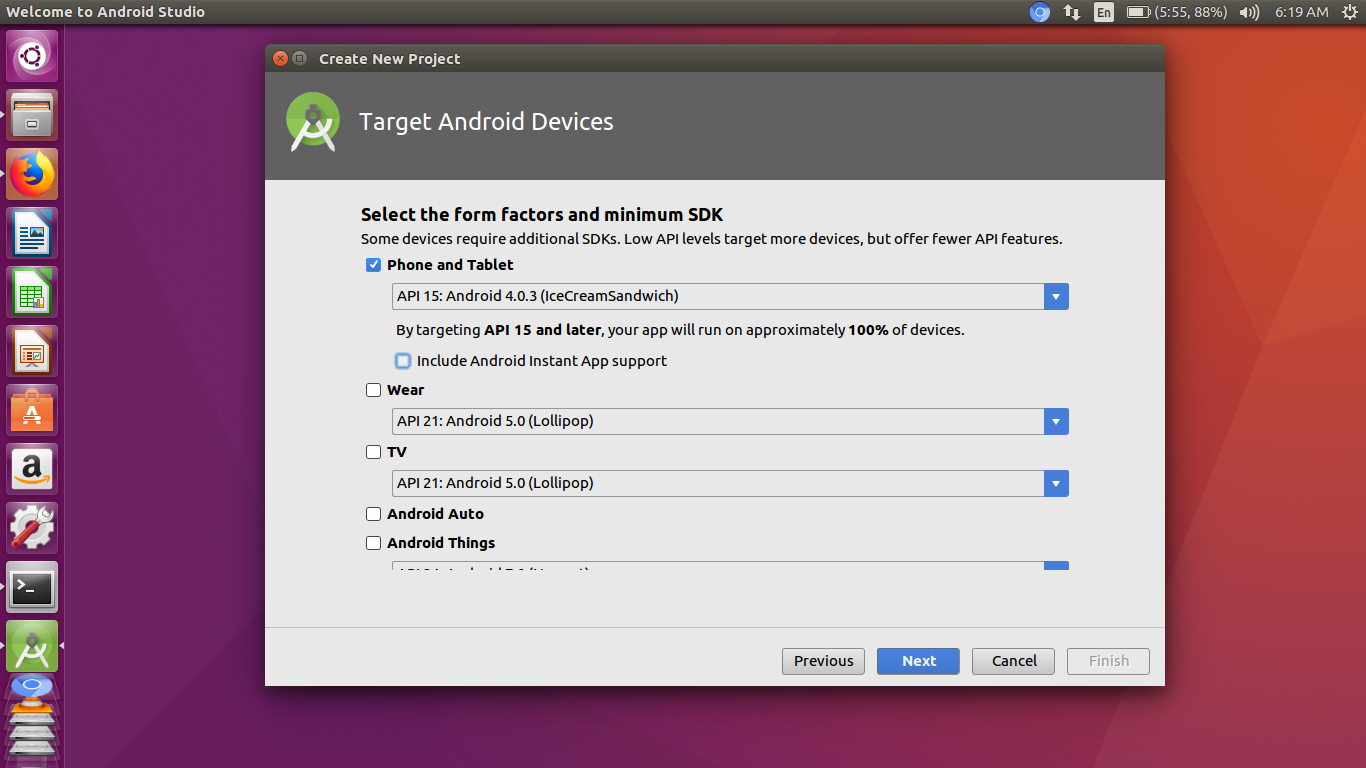Open Ubuntu dash search icon

[x=32, y=56]
